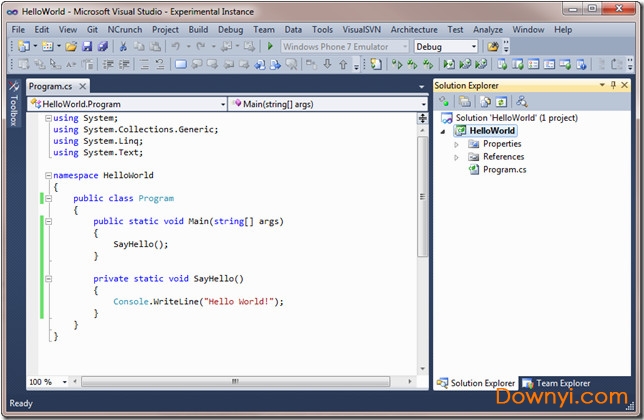Switch to the Team Explorer tab
The height and width of the screenshot is (420, 644).
point(562,383)
